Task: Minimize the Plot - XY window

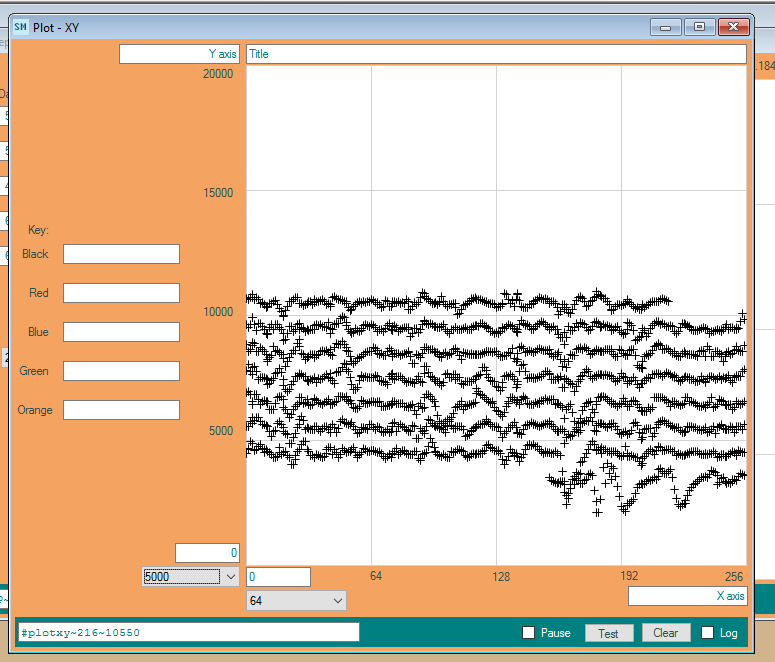Action: tap(666, 27)
